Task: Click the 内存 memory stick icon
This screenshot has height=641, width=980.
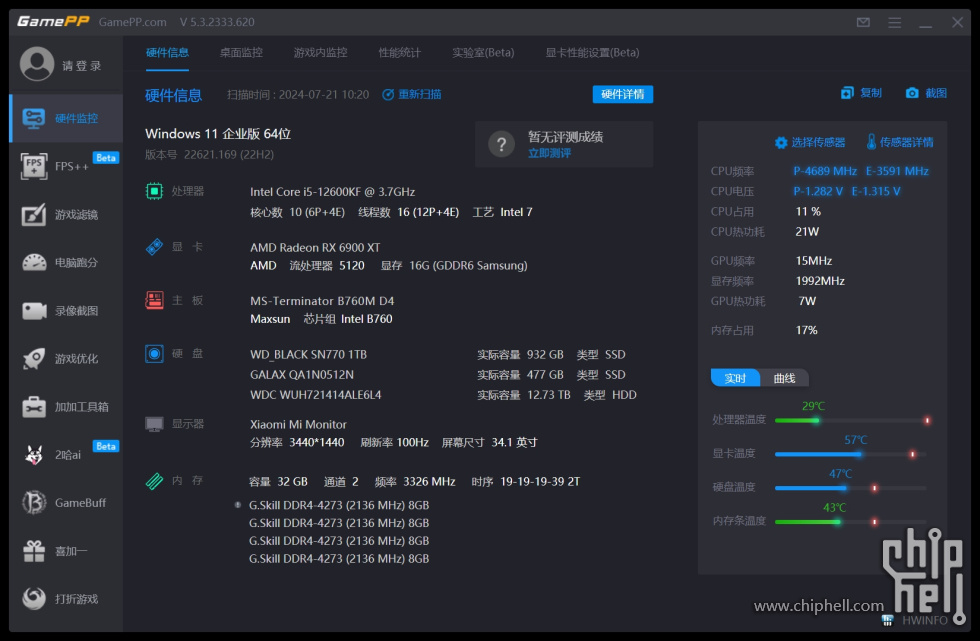Action: (x=154, y=480)
